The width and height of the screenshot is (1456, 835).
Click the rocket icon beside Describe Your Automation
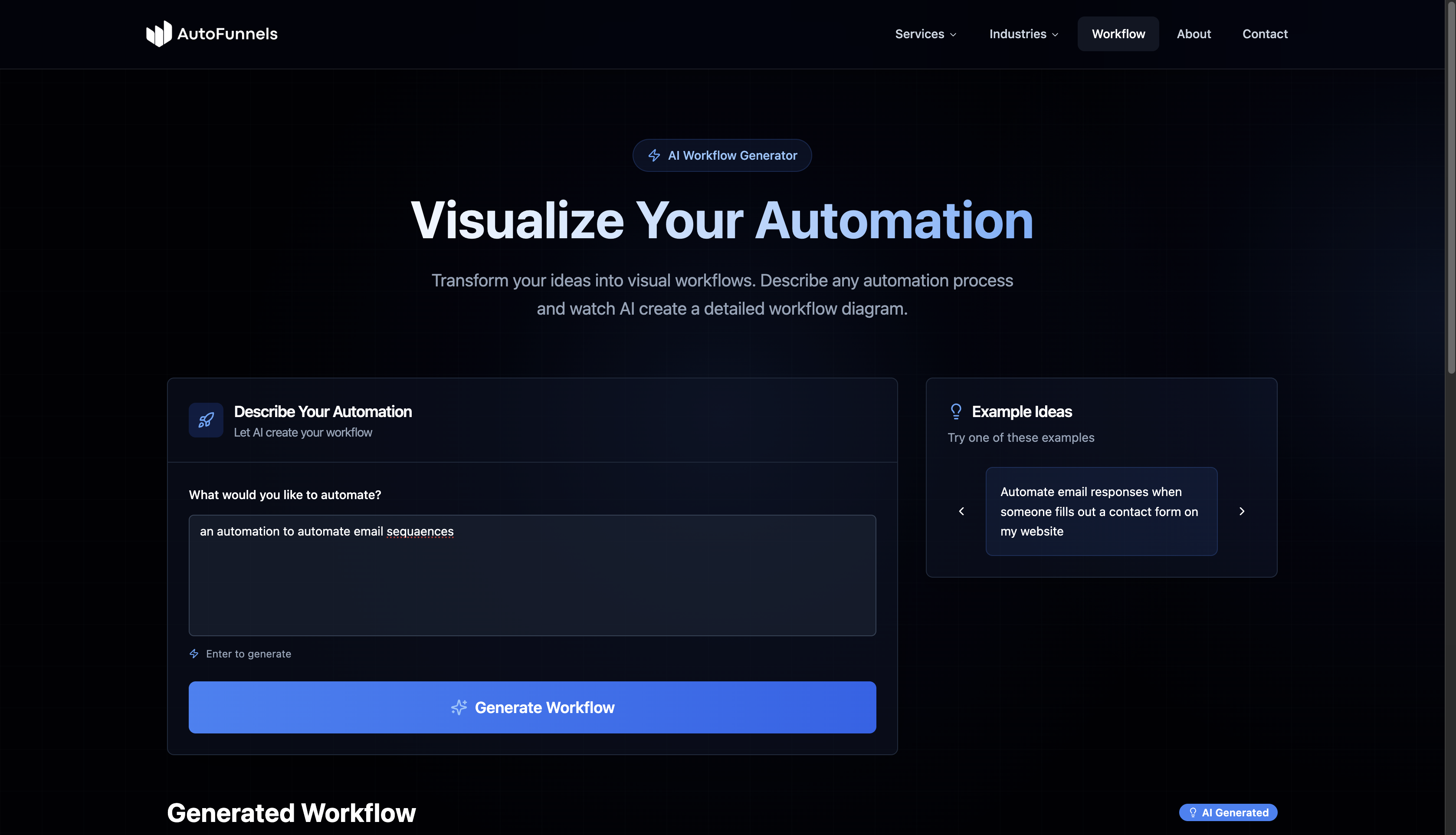coord(206,421)
